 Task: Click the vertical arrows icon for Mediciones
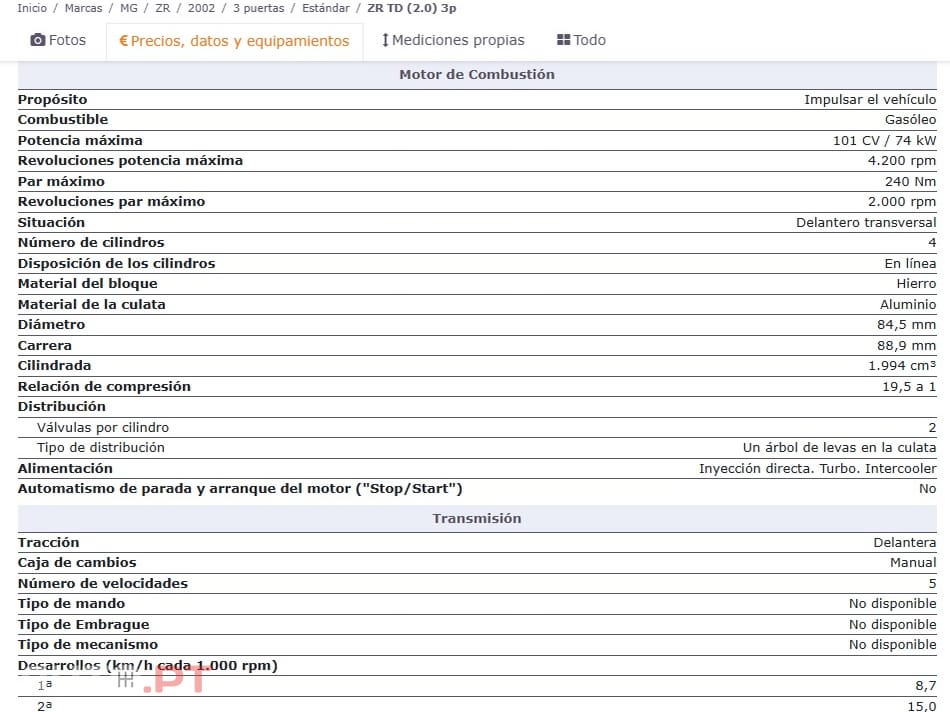[385, 40]
